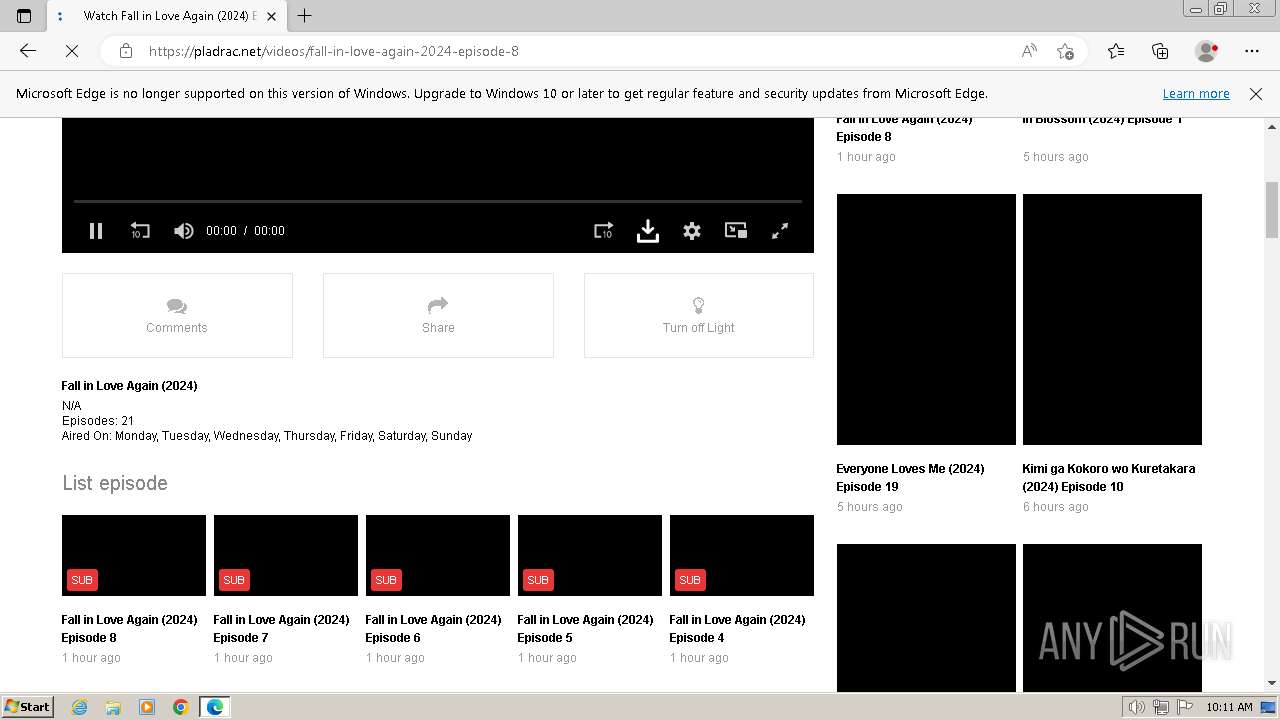1280x720 pixels.
Task: Launch Chrome from taskbar
Action: [180, 707]
